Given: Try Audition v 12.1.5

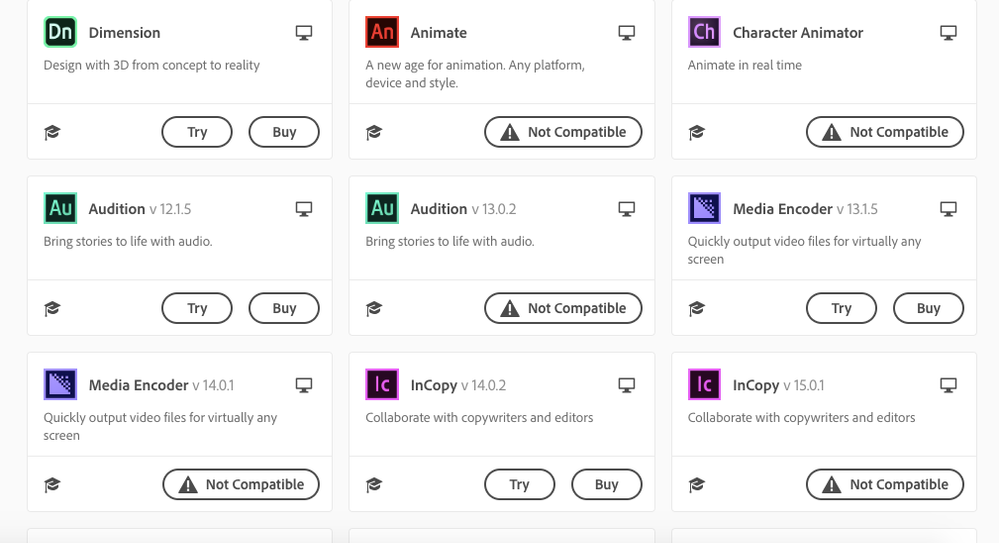Looking at the screenshot, I should pyautogui.click(x=197, y=308).
